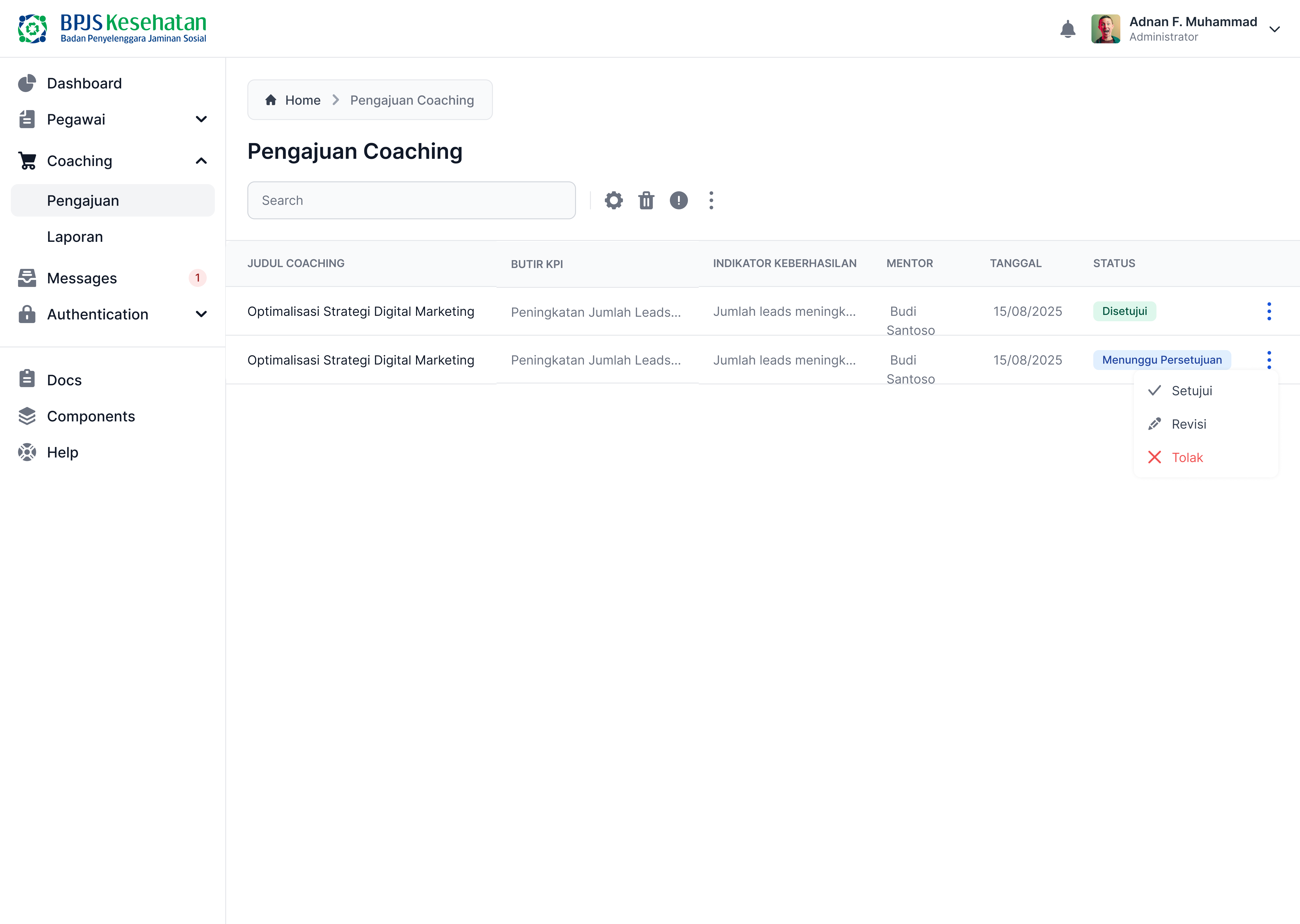Viewport: 1300px width, 924px height.
Task: Click the Help lifebuoy icon
Action: (x=27, y=452)
